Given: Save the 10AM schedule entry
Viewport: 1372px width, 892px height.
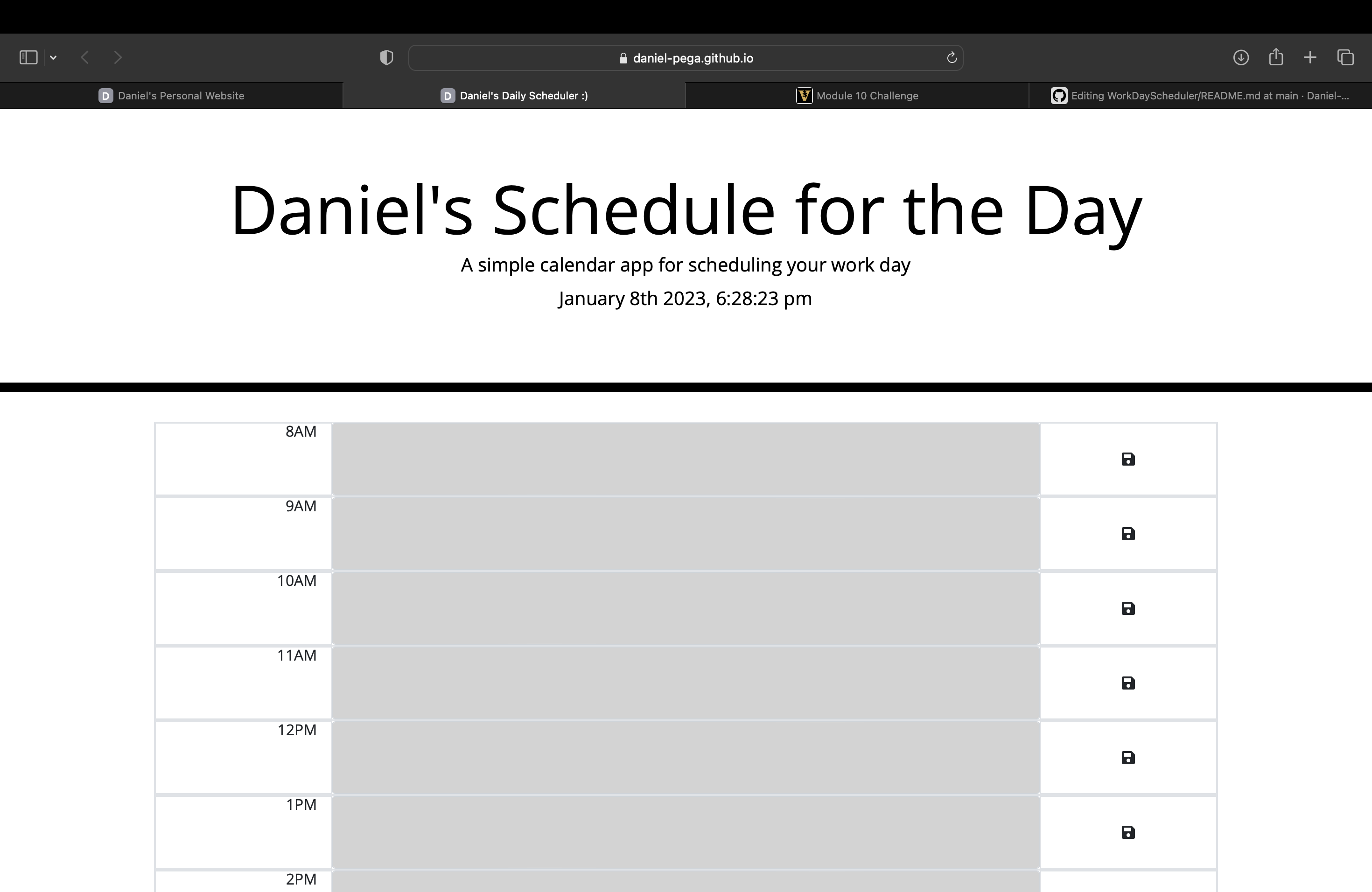Looking at the screenshot, I should tap(1128, 608).
